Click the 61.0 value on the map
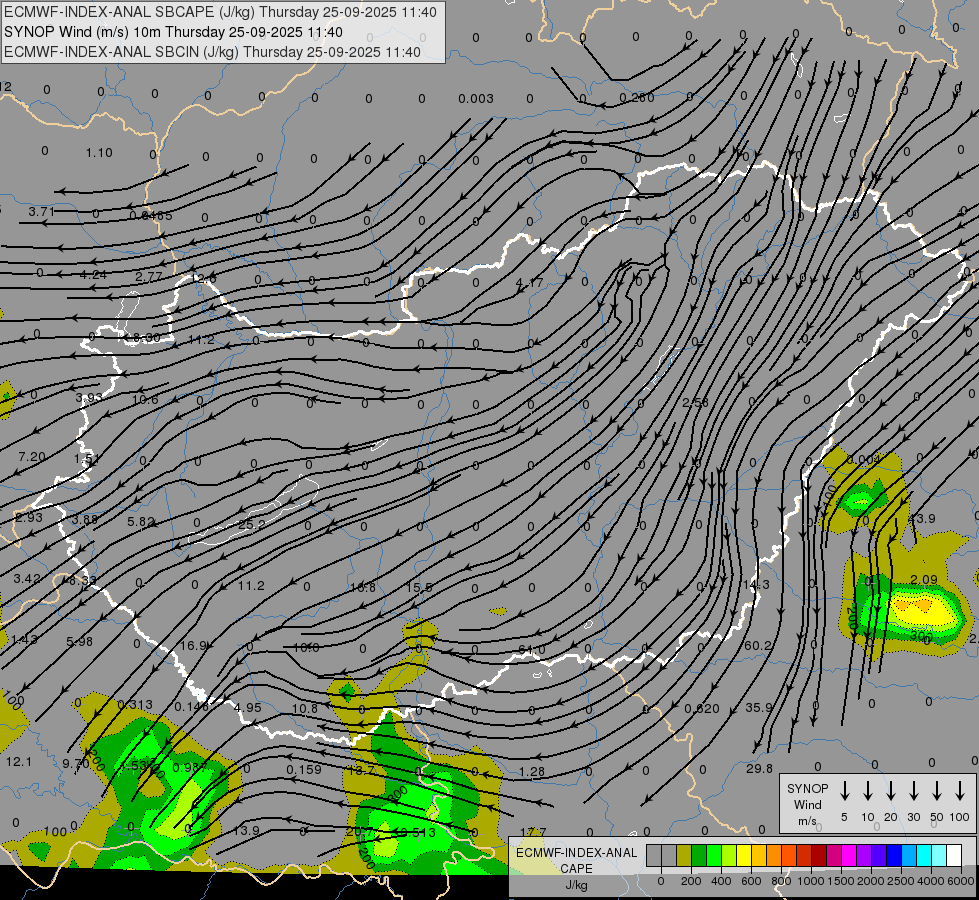The image size is (979, 900). [x=531, y=650]
